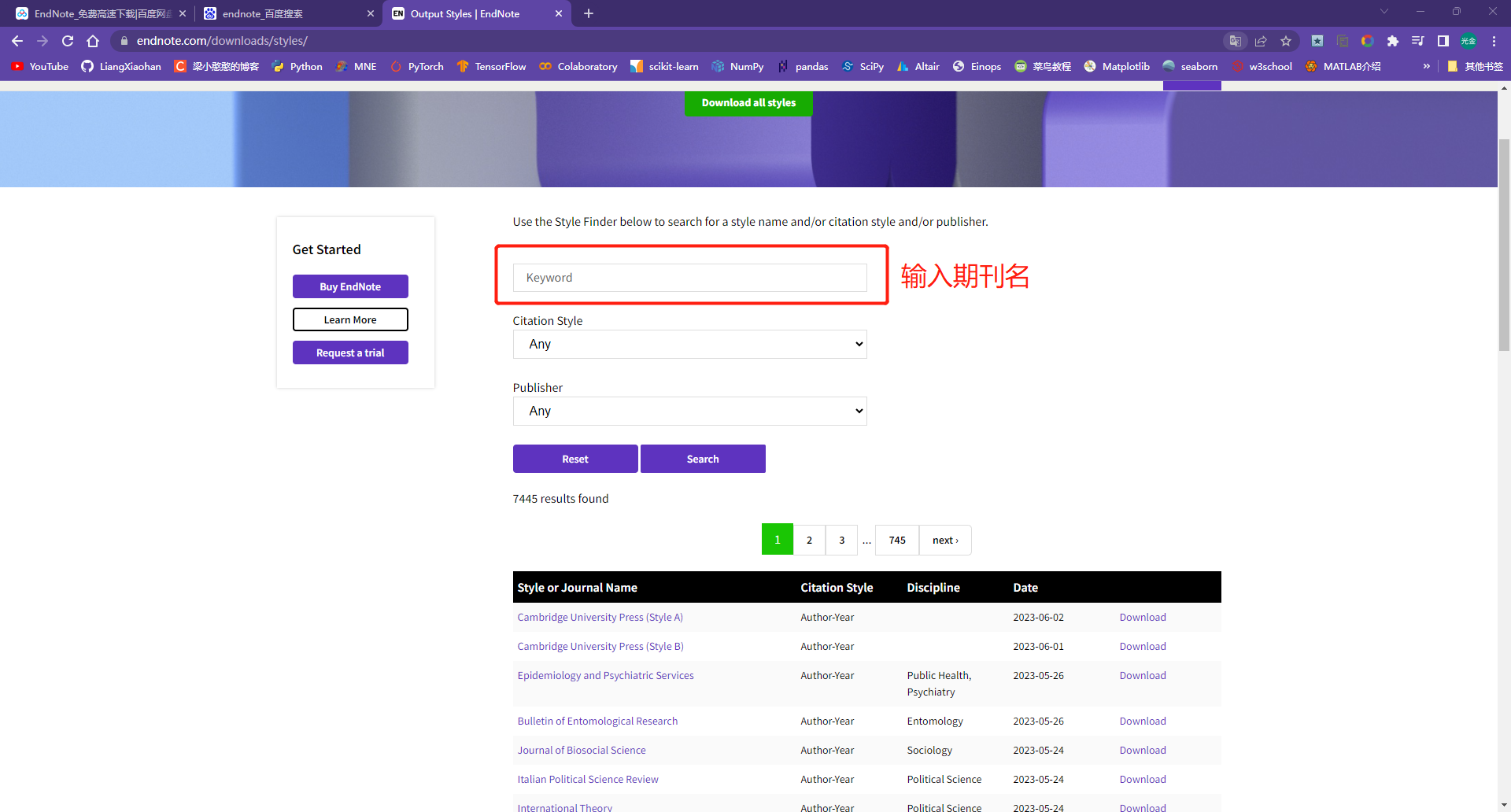Go back using the browser back arrow
This screenshot has width=1511, height=812.
point(17,41)
